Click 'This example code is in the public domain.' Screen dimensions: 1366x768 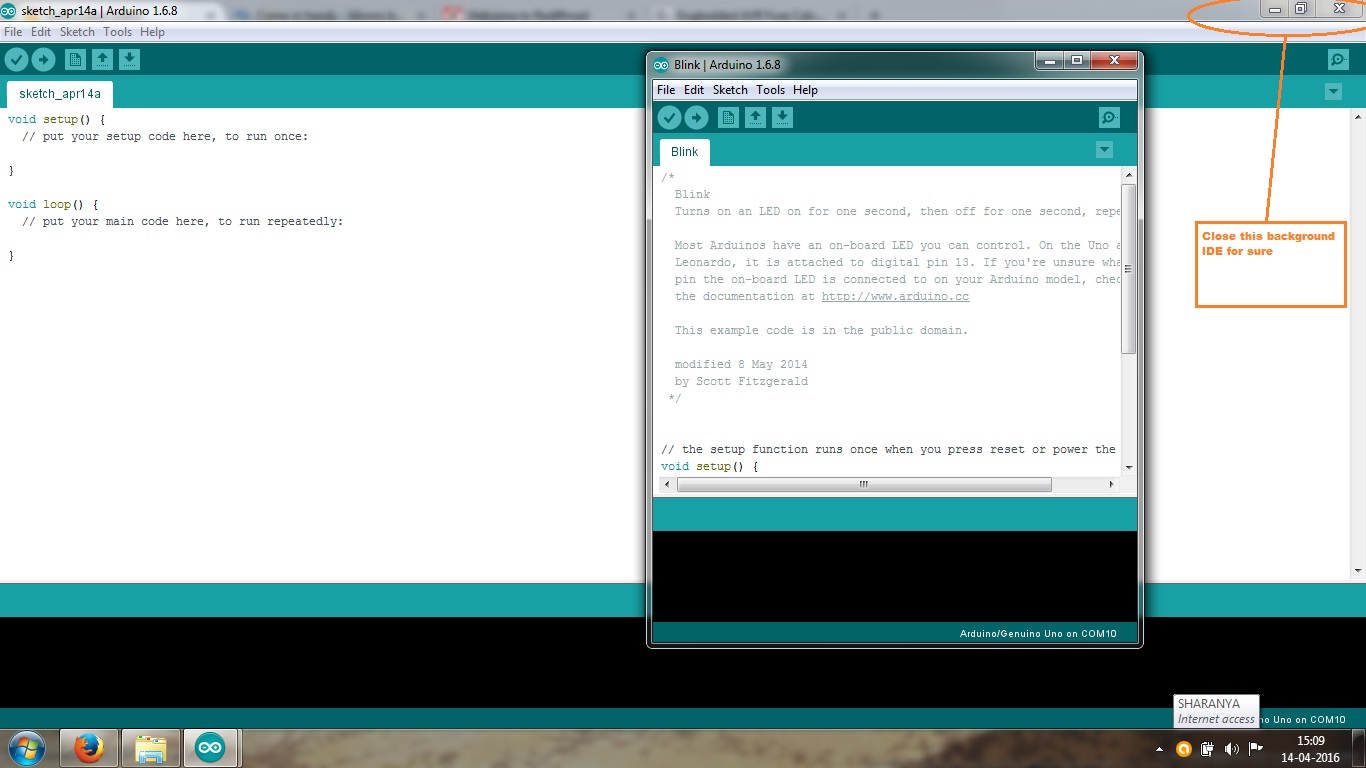point(821,330)
